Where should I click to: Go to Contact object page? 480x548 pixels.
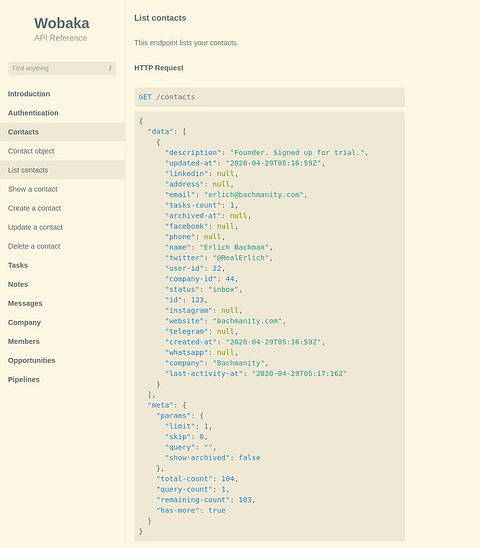point(31,151)
